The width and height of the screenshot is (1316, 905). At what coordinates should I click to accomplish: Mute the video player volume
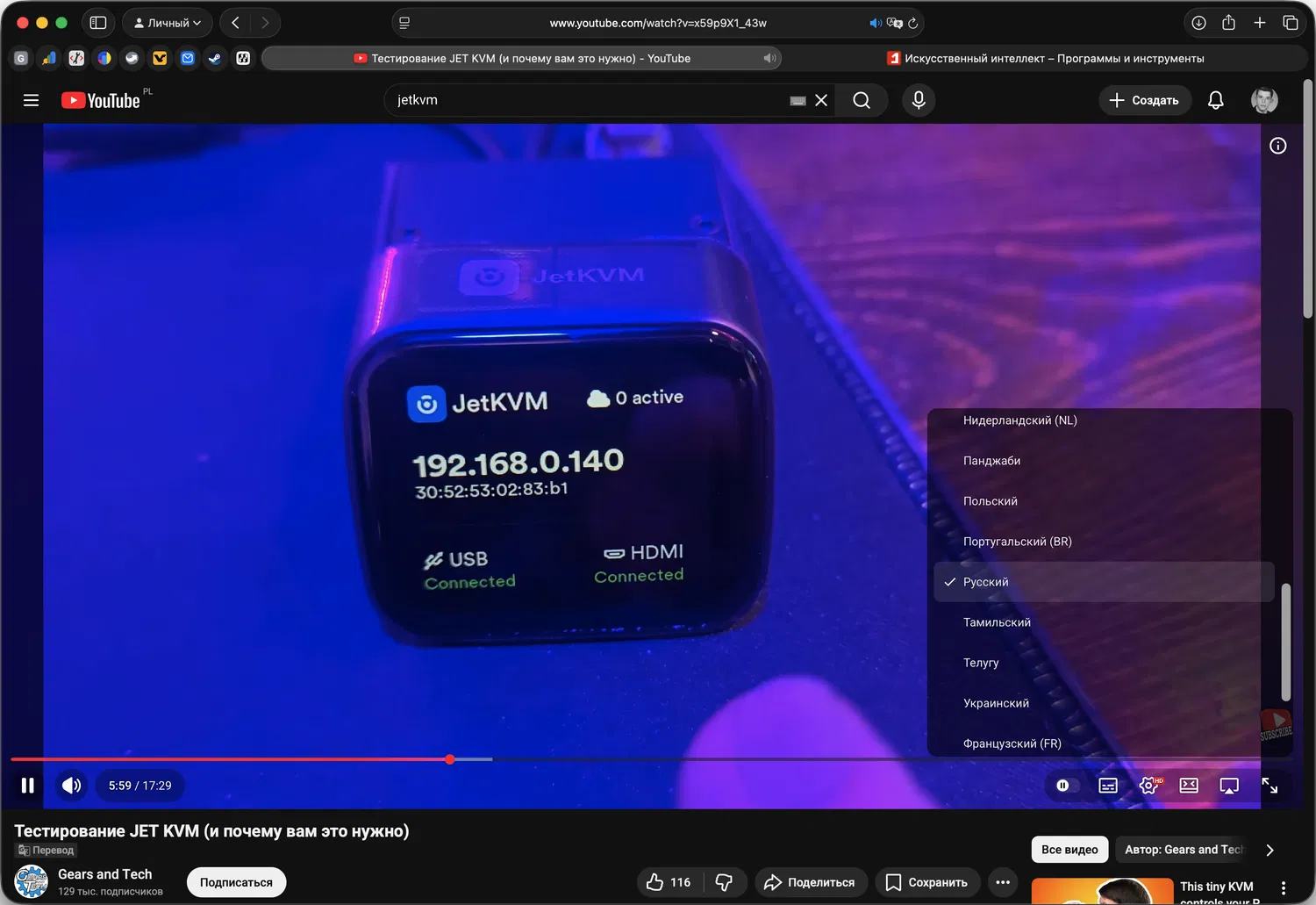point(72,786)
